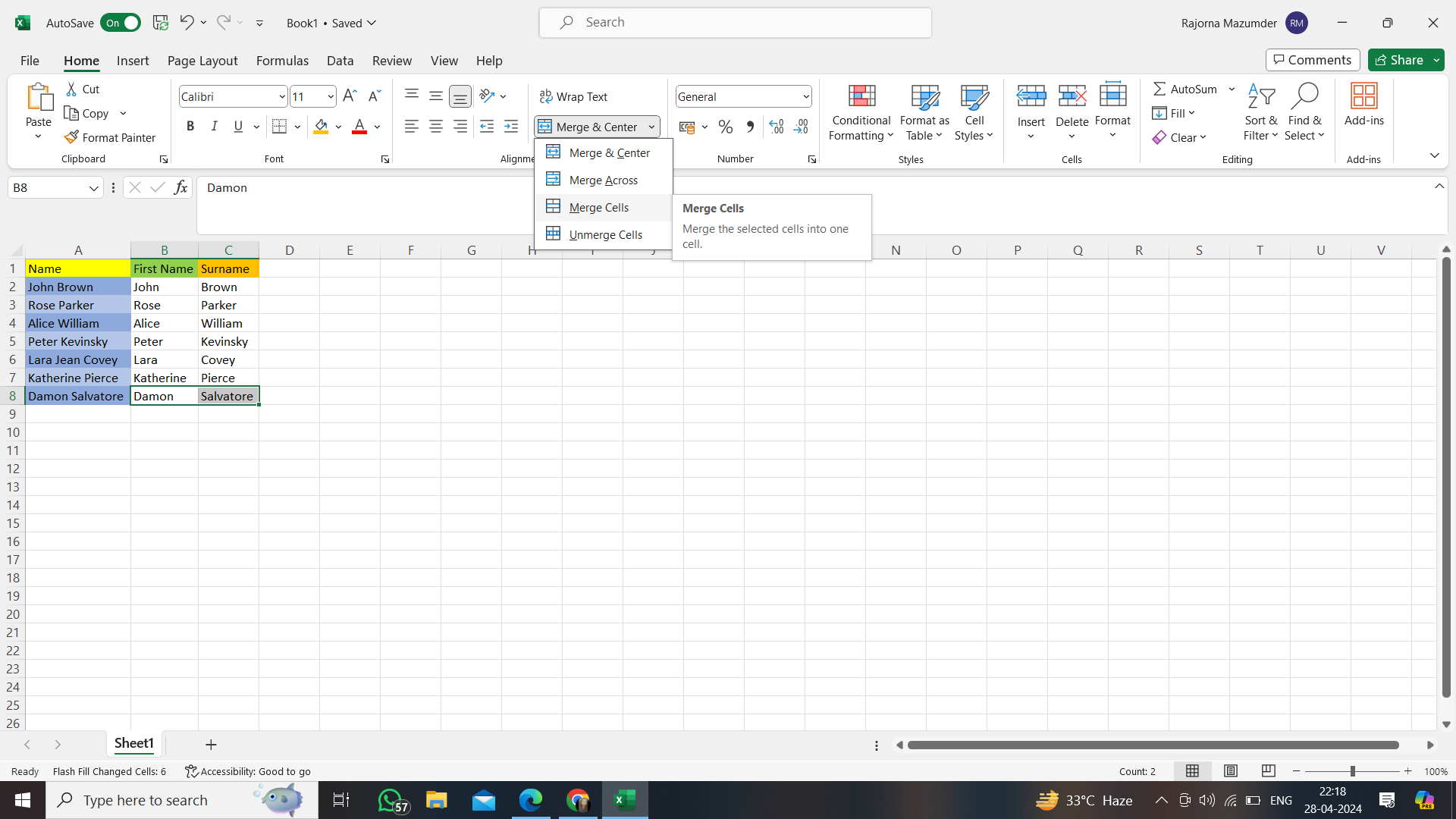Click the AutoSum button

[1185, 89]
